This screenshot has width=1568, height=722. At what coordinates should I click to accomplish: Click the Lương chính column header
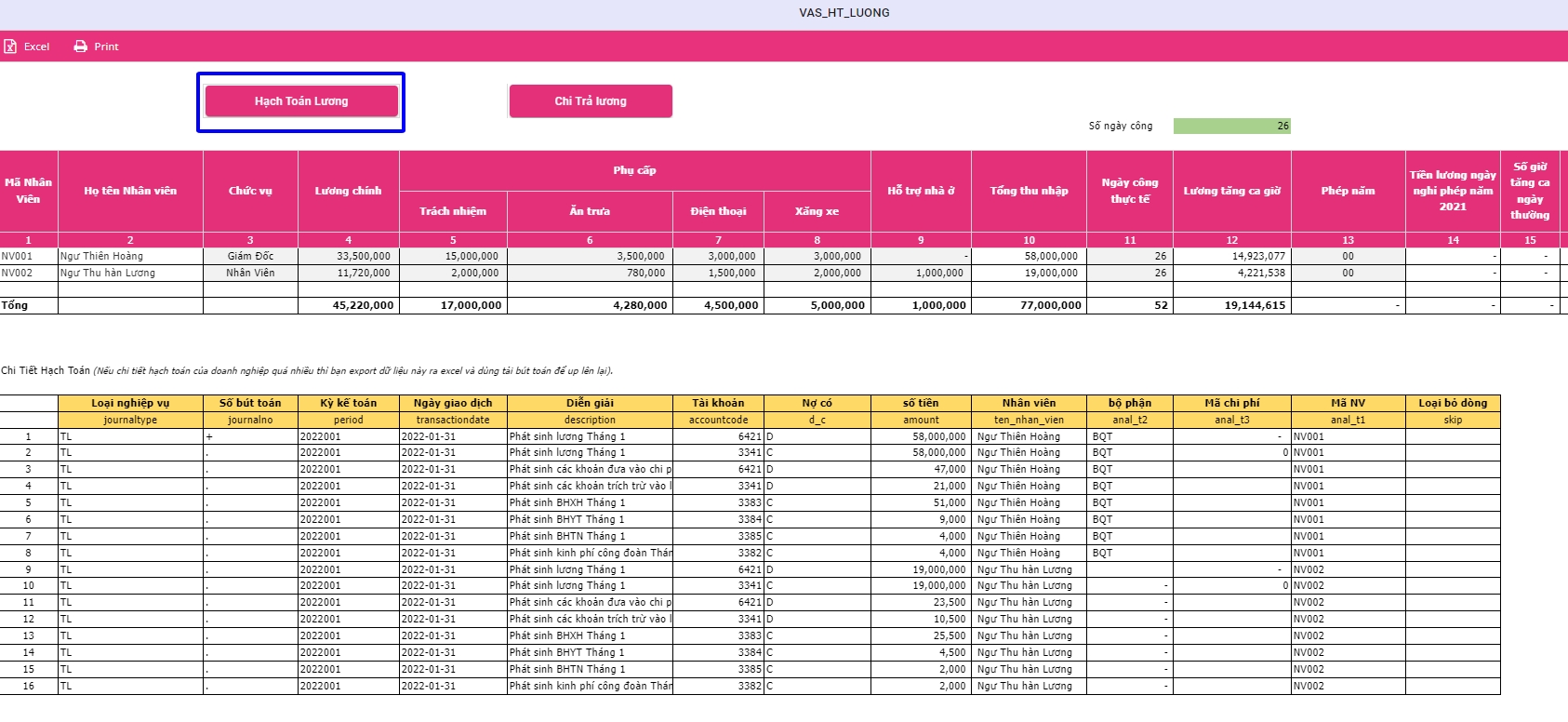pyautogui.click(x=348, y=191)
